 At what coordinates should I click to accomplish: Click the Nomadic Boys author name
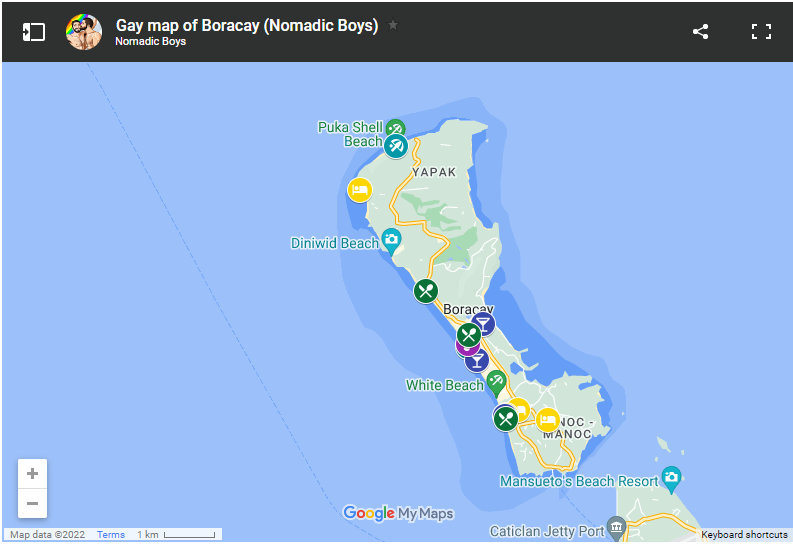[x=150, y=41]
